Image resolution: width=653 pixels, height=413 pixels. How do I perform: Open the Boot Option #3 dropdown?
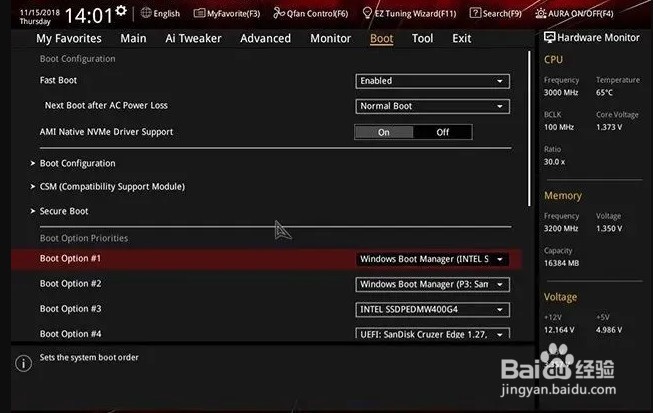[432, 309]
